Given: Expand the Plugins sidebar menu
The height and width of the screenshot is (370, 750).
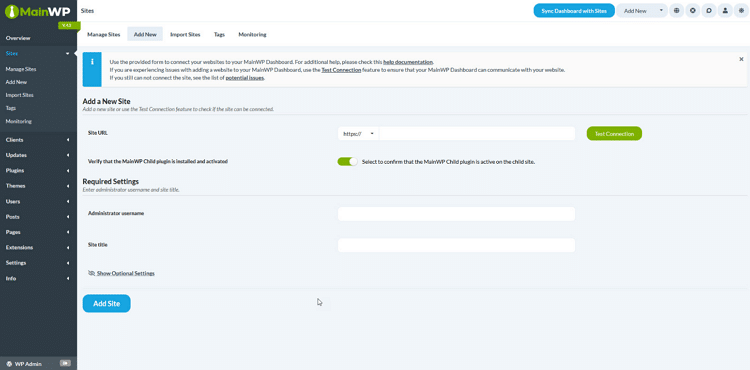Looking at the screenshot, I should pos(68,171).
